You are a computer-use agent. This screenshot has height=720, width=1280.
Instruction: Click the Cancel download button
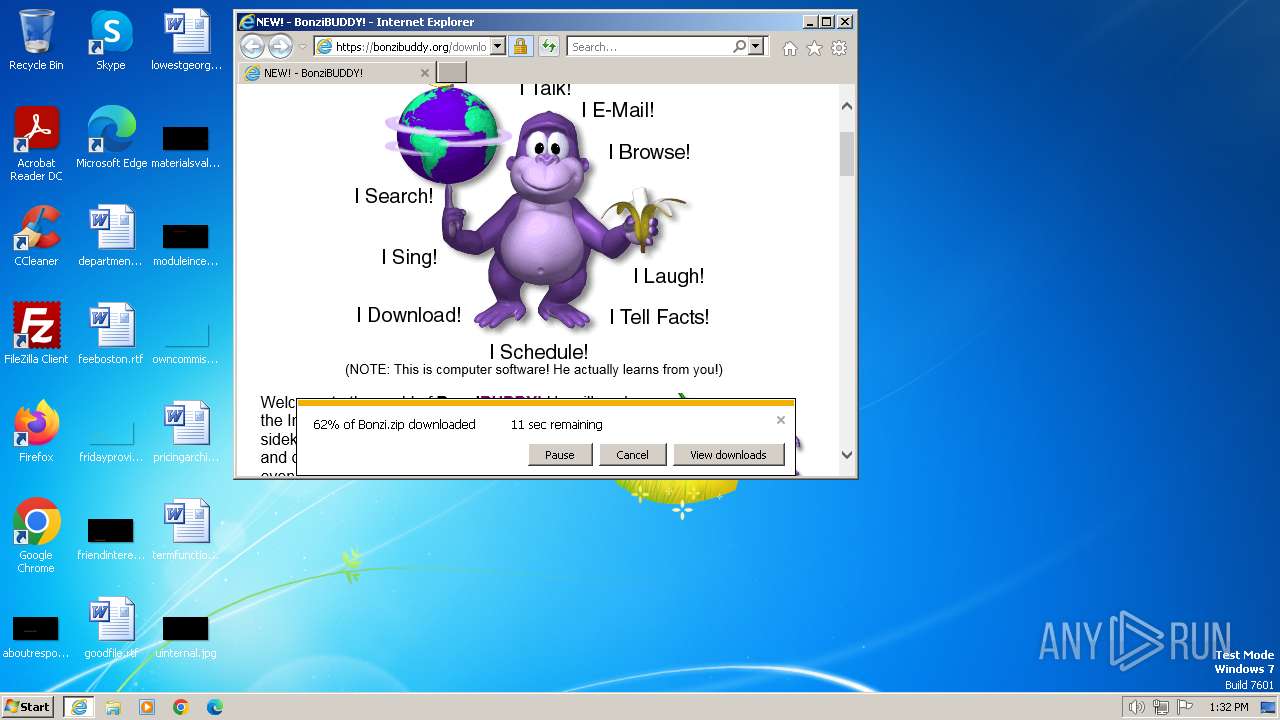point(632,454)
